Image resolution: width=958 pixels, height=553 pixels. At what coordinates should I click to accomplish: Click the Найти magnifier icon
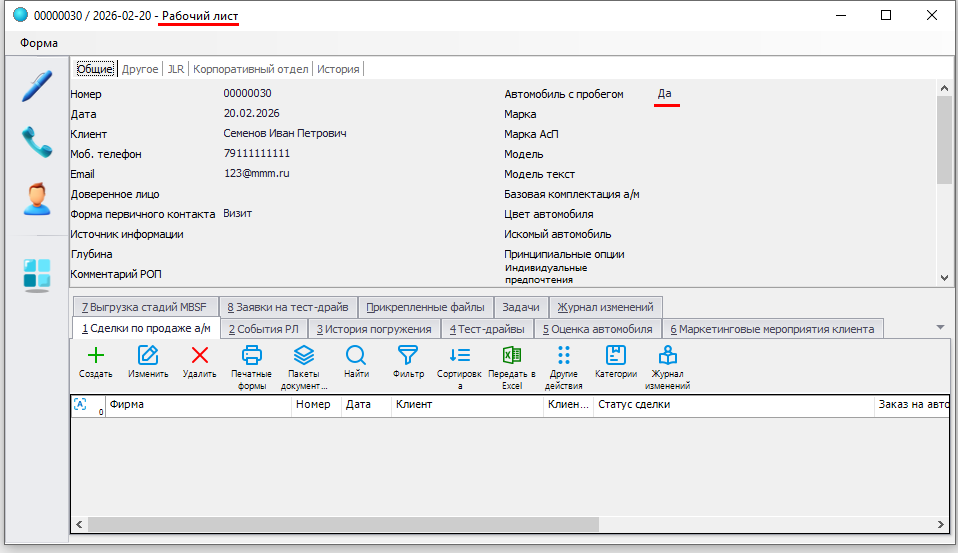click(356, 356)
